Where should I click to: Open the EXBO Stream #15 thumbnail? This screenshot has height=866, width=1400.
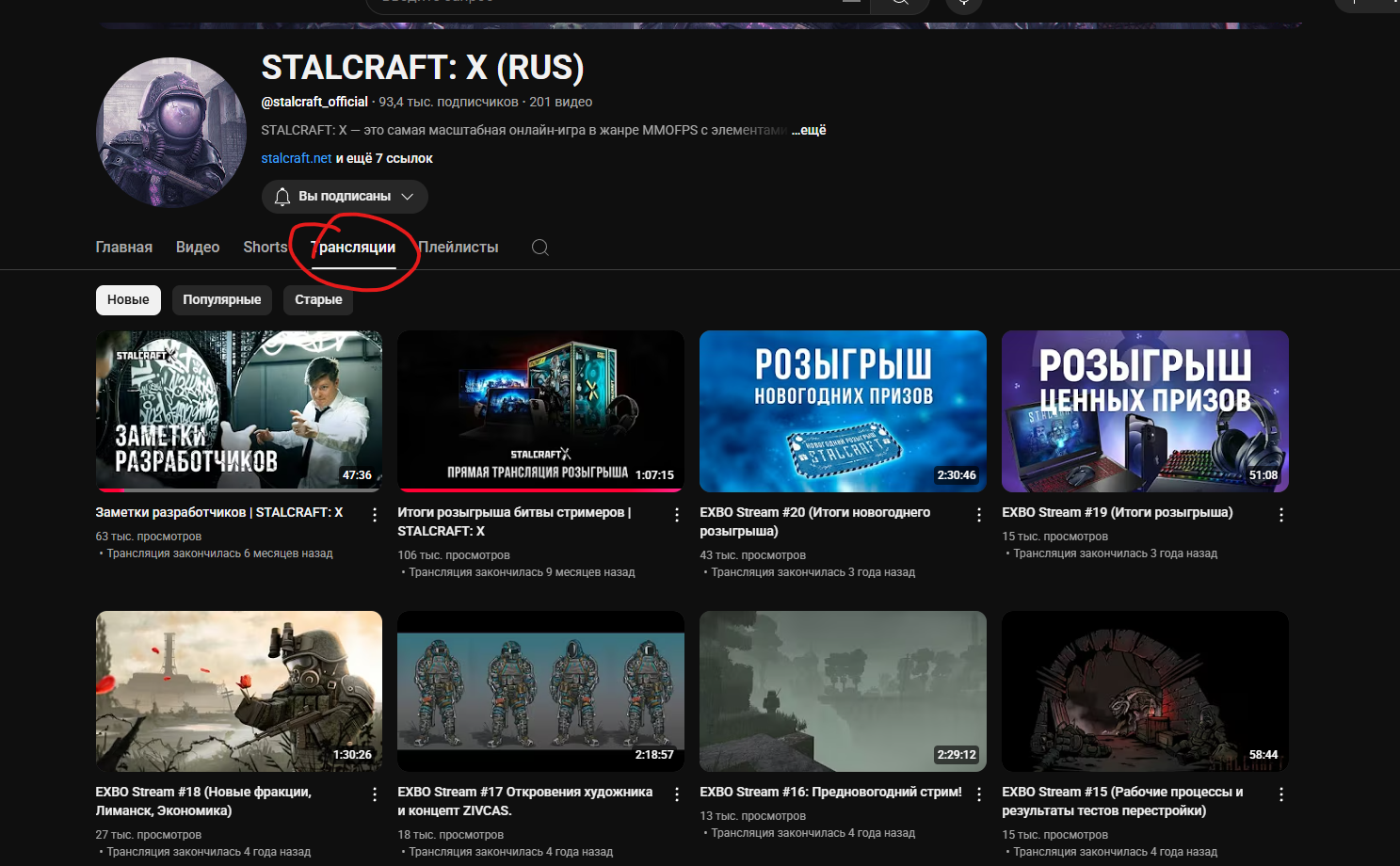tap(1145, 692)
